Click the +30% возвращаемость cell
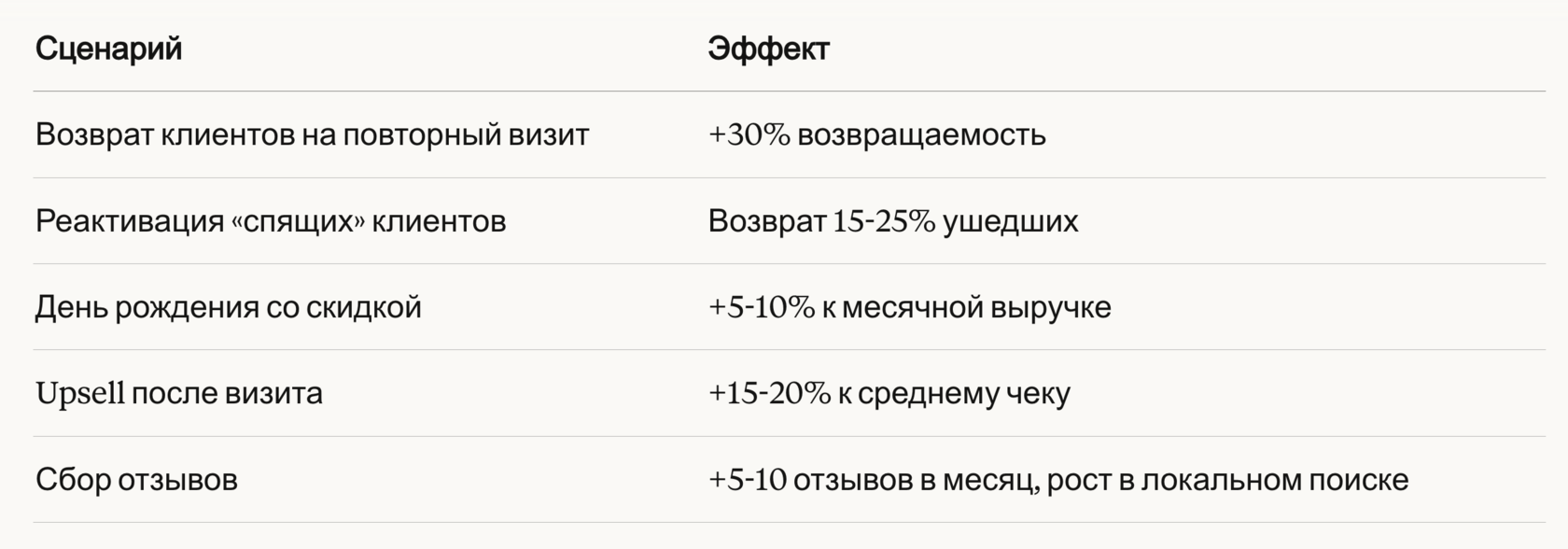This screenshot has height=549, width=1568. (876, 134)
